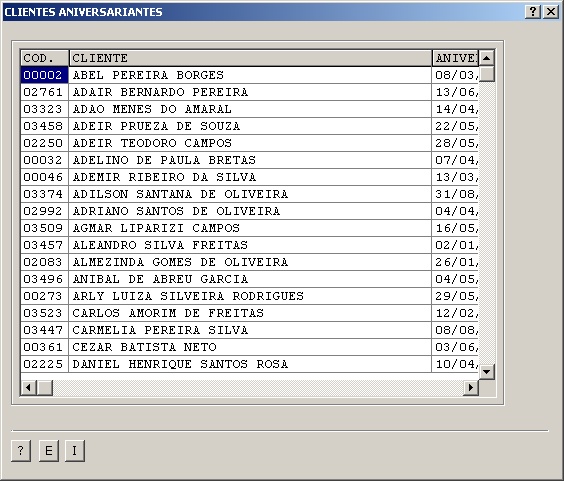Select ALEANDRO SILVA FREITAS row
The image size is (564, 481).
click(250, 245)
